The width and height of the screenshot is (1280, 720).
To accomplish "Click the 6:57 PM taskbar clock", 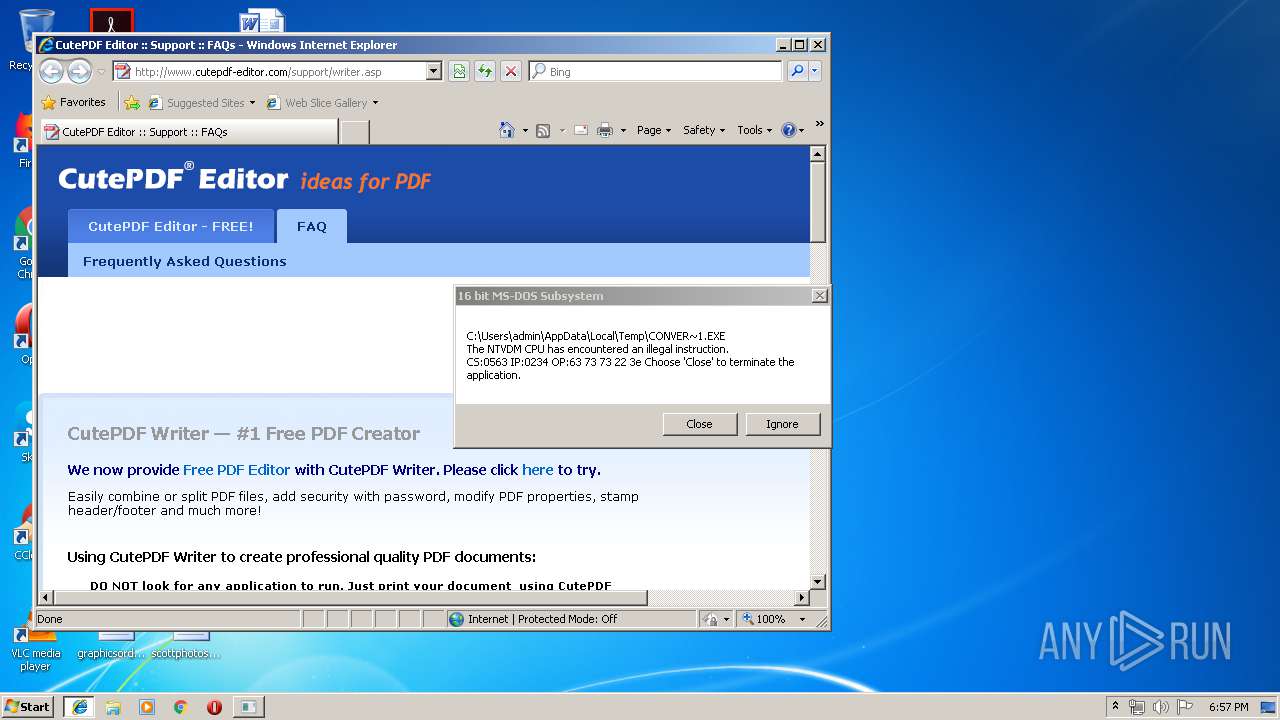I will (1228, 707).
